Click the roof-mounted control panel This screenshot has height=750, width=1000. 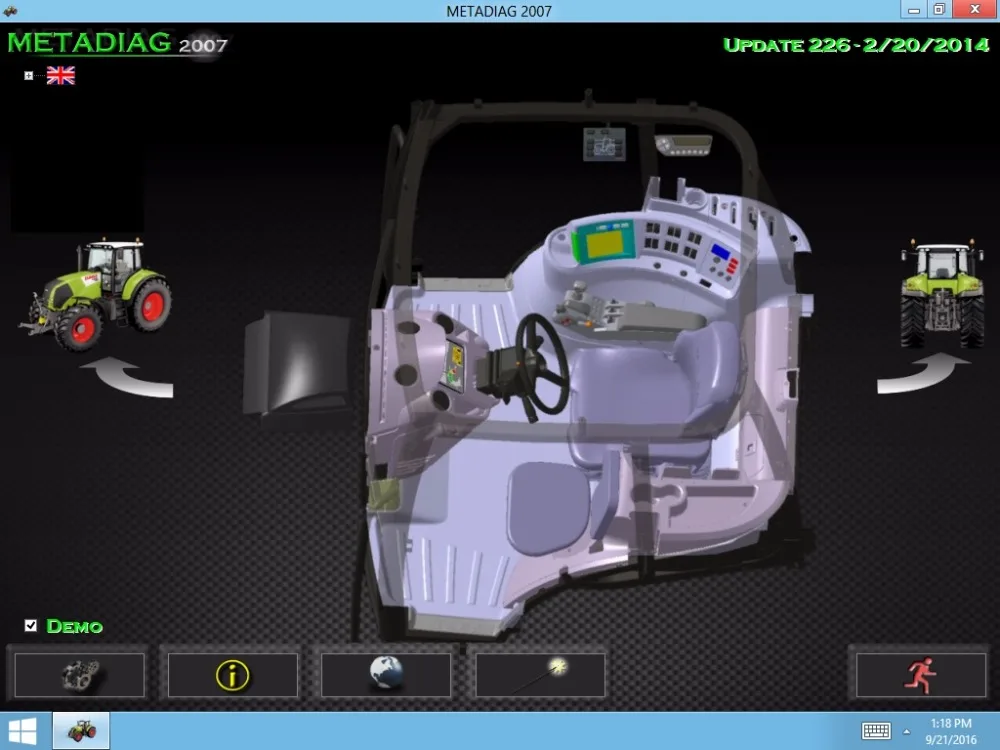pos(604,144)
